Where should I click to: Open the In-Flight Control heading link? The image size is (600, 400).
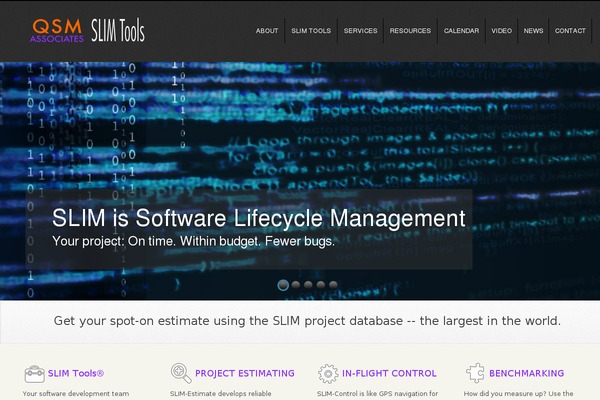(x=389, y=373)
